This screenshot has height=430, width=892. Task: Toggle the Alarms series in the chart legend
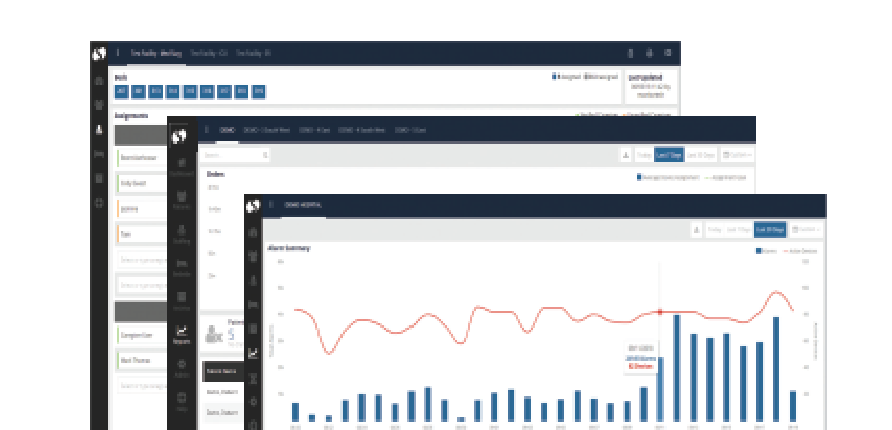(x=765, y=252)
